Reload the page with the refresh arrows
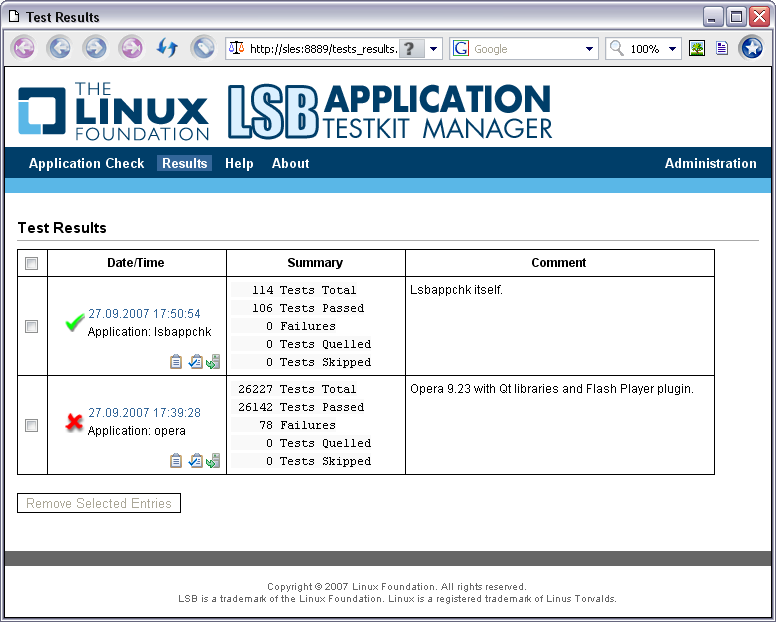776x622 pixels. pos(167,48)
